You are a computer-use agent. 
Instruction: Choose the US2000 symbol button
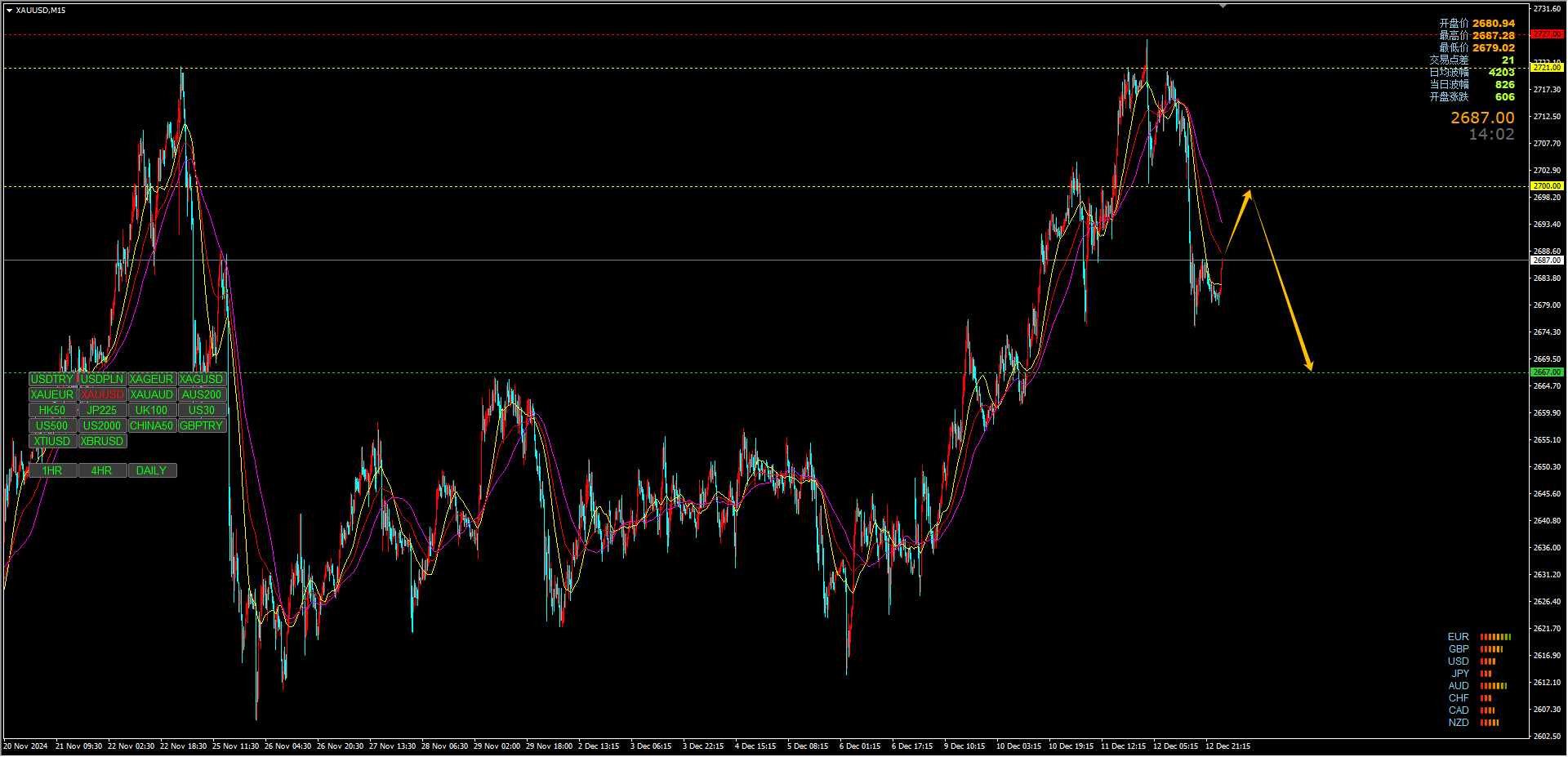tap(102, 425)
